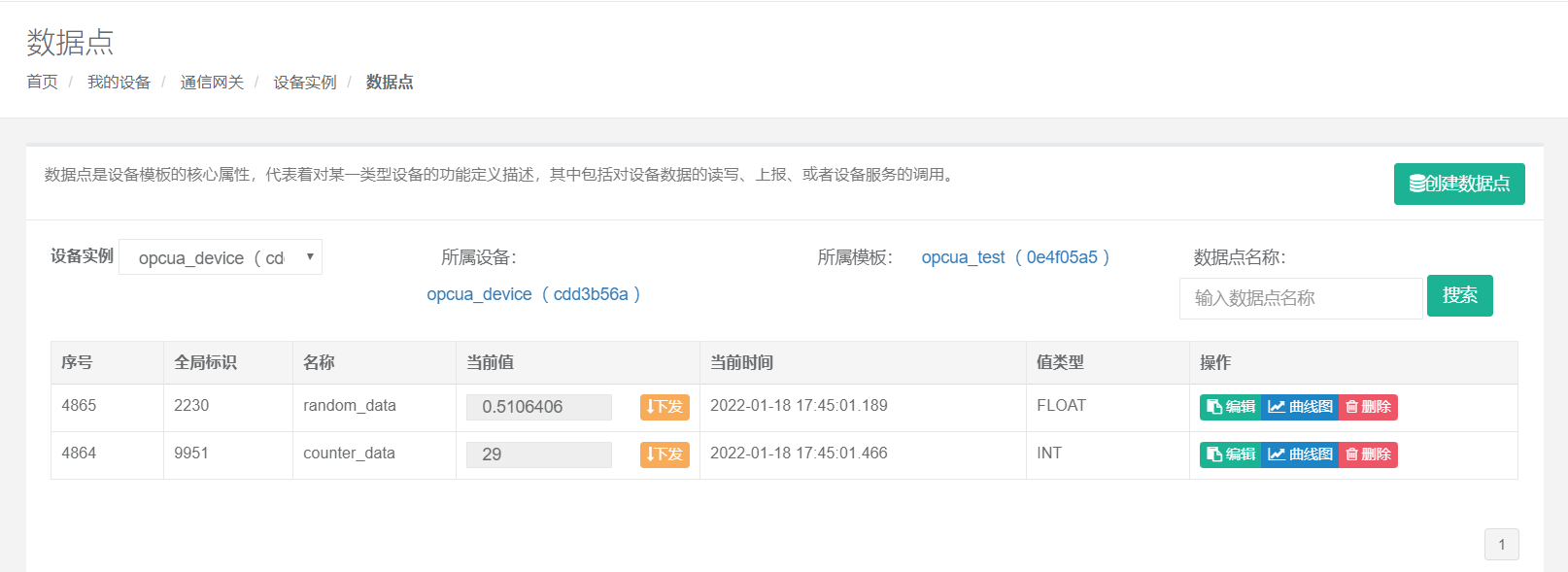Go to 设备实例 breadcrumb
1568x572 pixels.
tap(304, 83)
